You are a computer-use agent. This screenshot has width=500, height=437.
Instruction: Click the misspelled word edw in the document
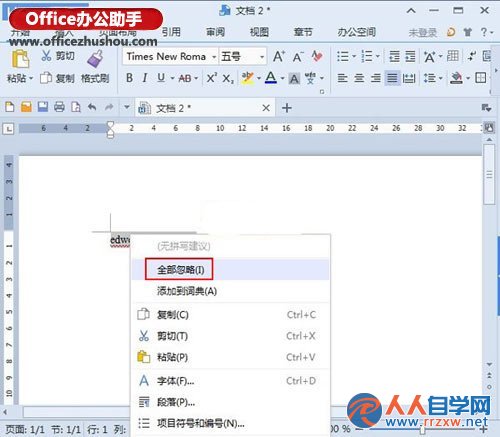pos(120,240)
